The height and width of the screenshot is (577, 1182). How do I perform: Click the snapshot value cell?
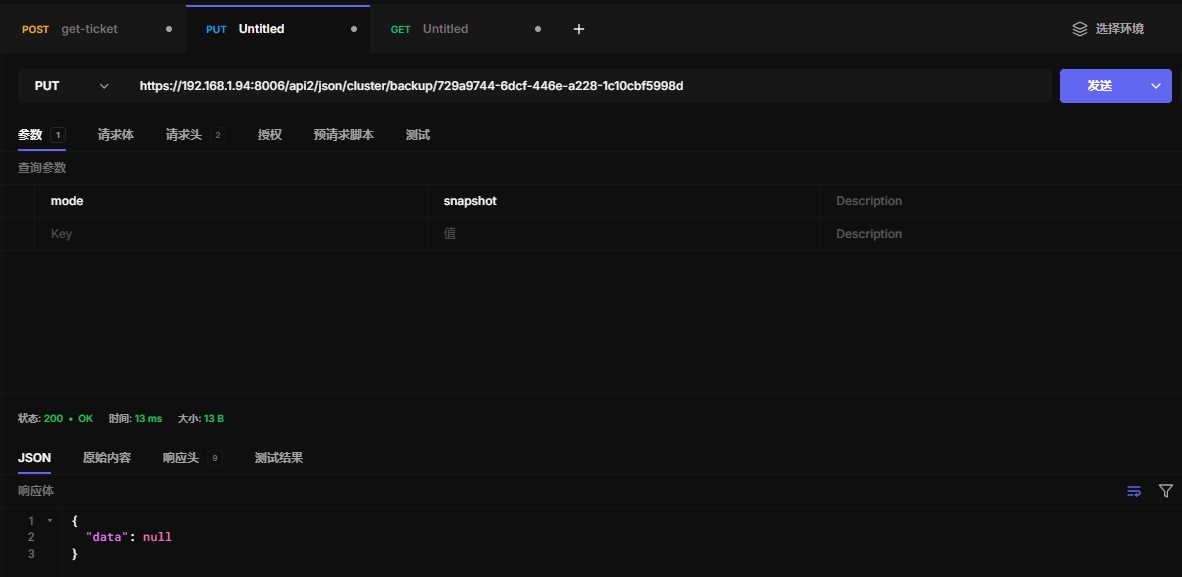tap(620, 201)
